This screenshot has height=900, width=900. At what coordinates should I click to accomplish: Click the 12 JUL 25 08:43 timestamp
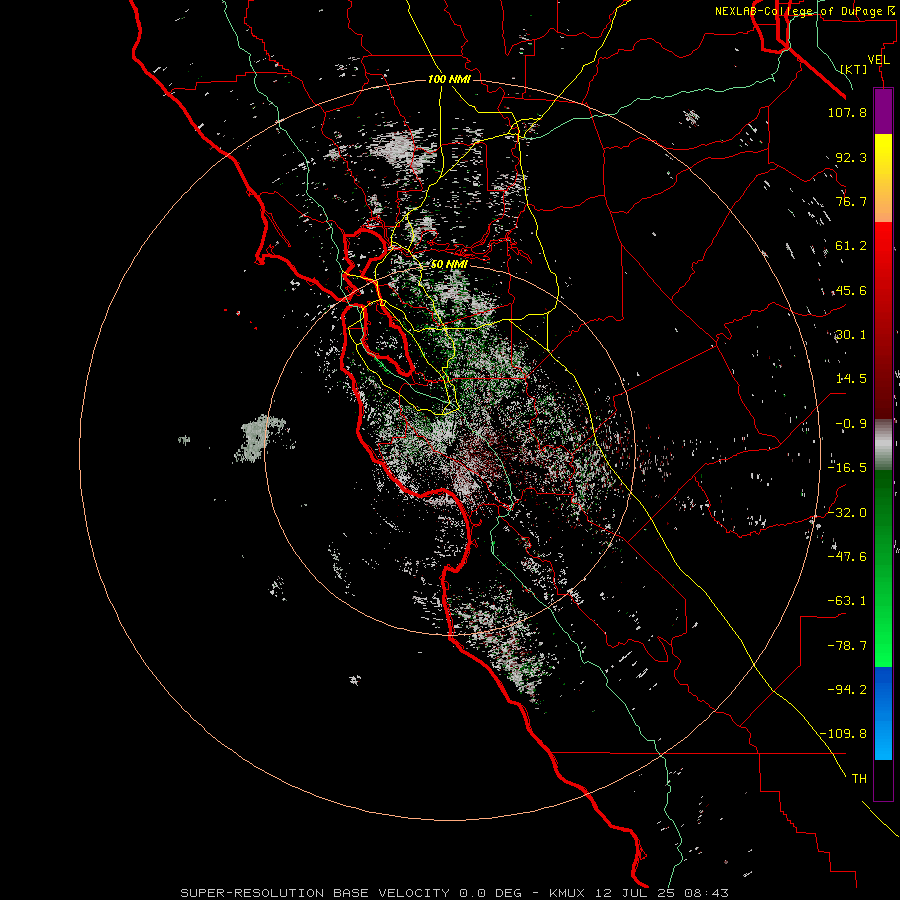coord(662,893)
